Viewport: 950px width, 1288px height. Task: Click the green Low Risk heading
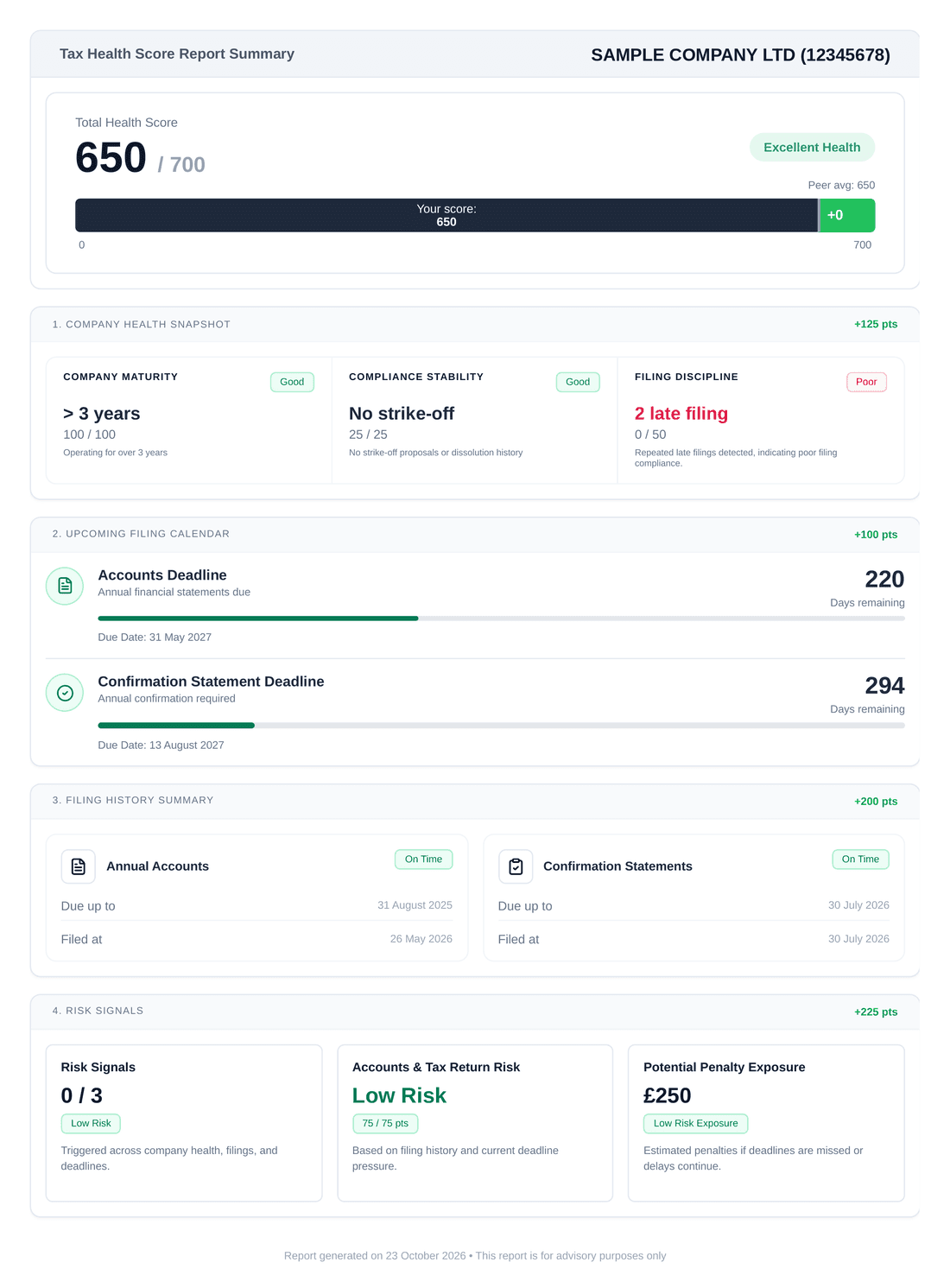click(399, 1095)
